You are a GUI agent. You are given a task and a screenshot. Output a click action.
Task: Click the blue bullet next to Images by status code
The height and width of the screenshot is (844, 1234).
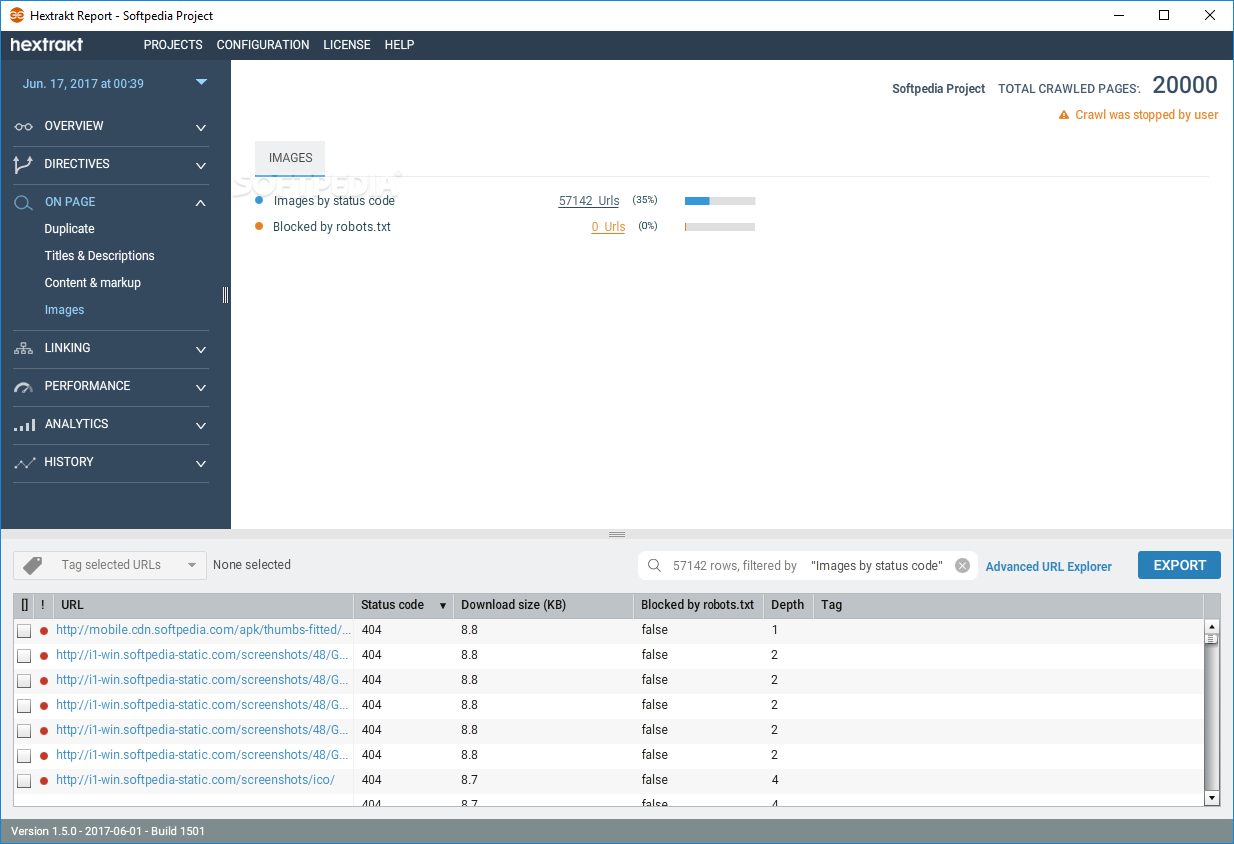click(x=260, y=201)
